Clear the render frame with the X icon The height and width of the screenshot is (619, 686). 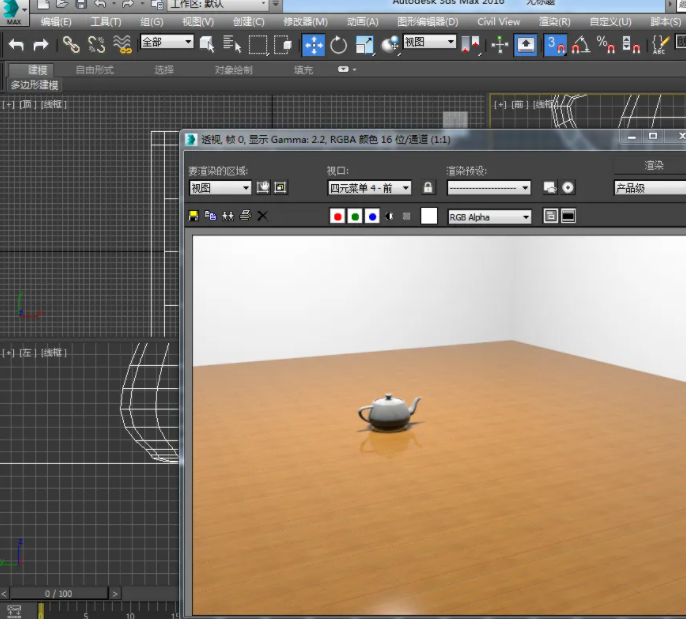(x=263, y=216)
